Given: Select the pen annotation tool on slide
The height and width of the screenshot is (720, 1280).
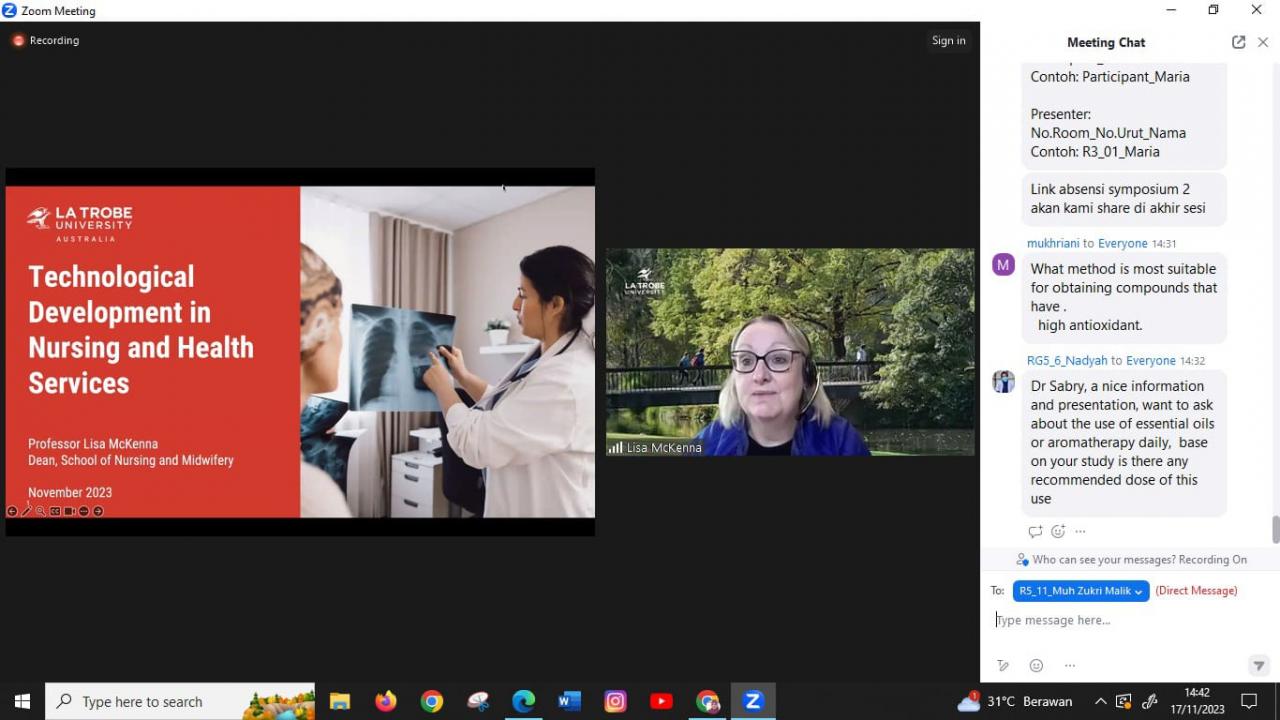Looking at the screenshot, I should click(x=26, y=511).
